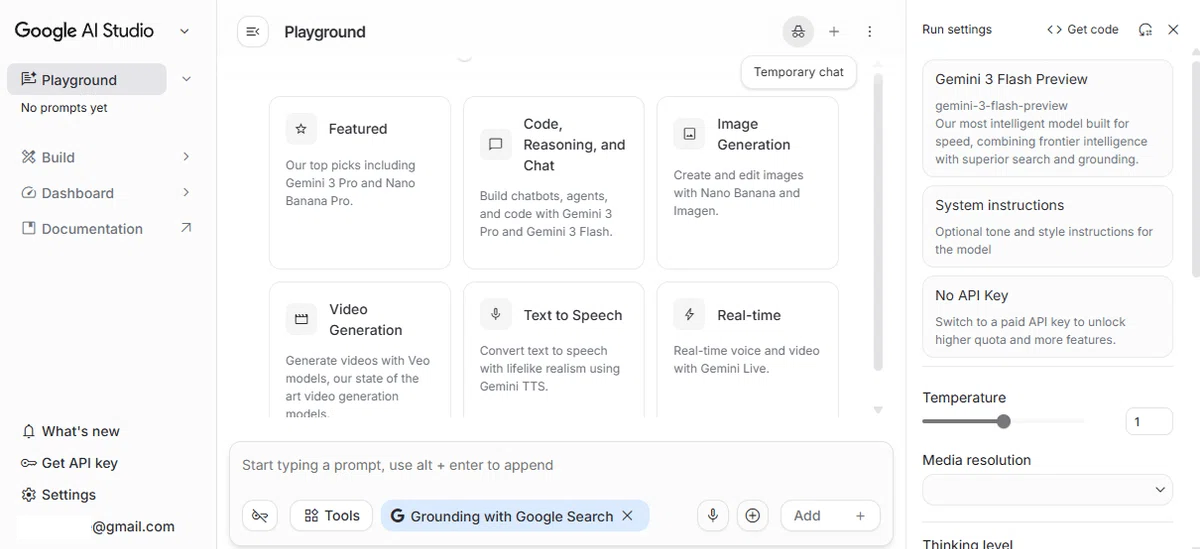Toggle the temporary chat incognito icon
The image size is (1200, 549).
pos(798,32)
